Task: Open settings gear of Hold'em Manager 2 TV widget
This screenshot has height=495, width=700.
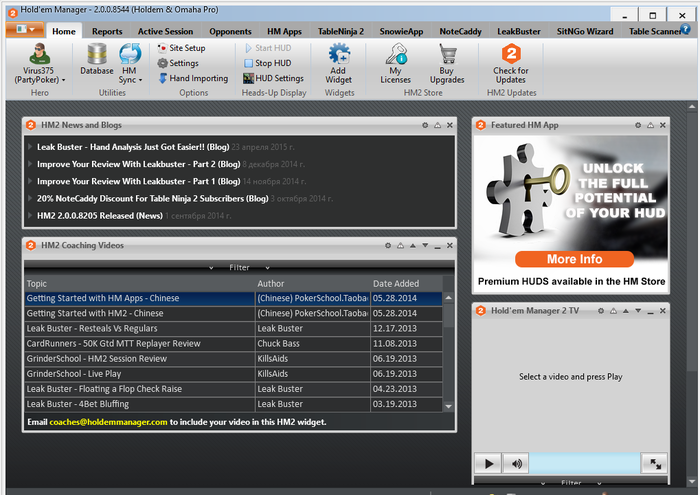Action: click(x=601, y=311)
